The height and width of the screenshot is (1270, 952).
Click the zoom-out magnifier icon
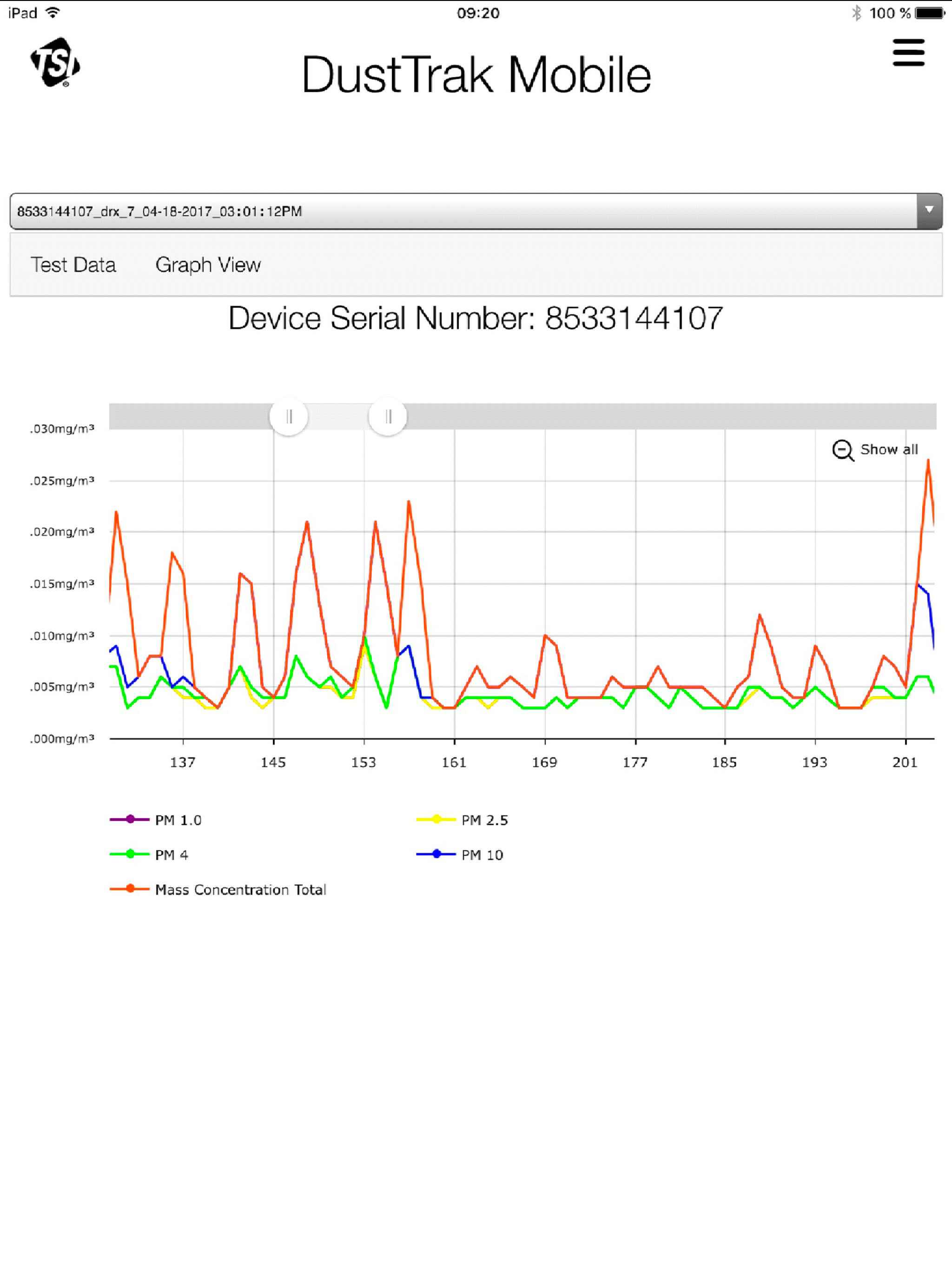click(843, 450)
